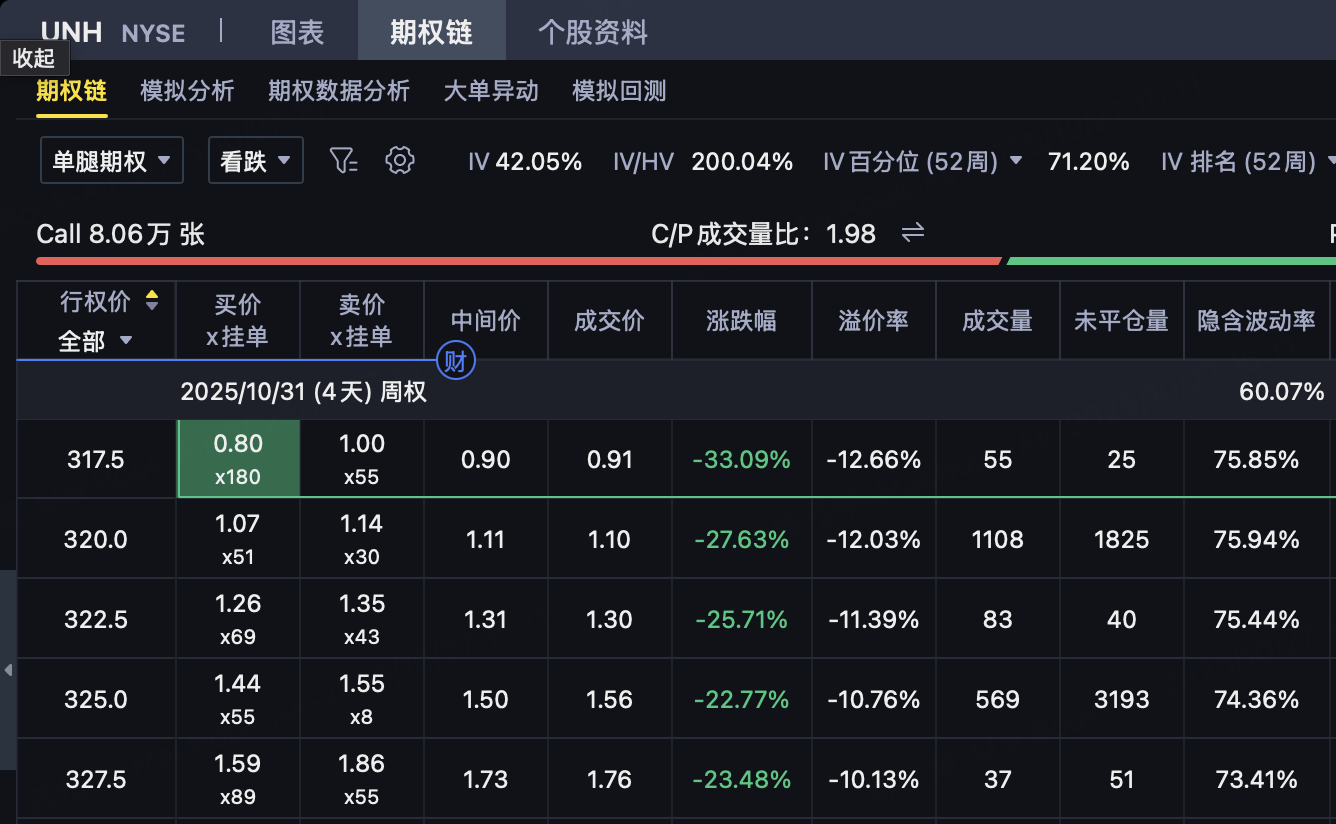Sort by the 未平仓量 column header

1122,320
